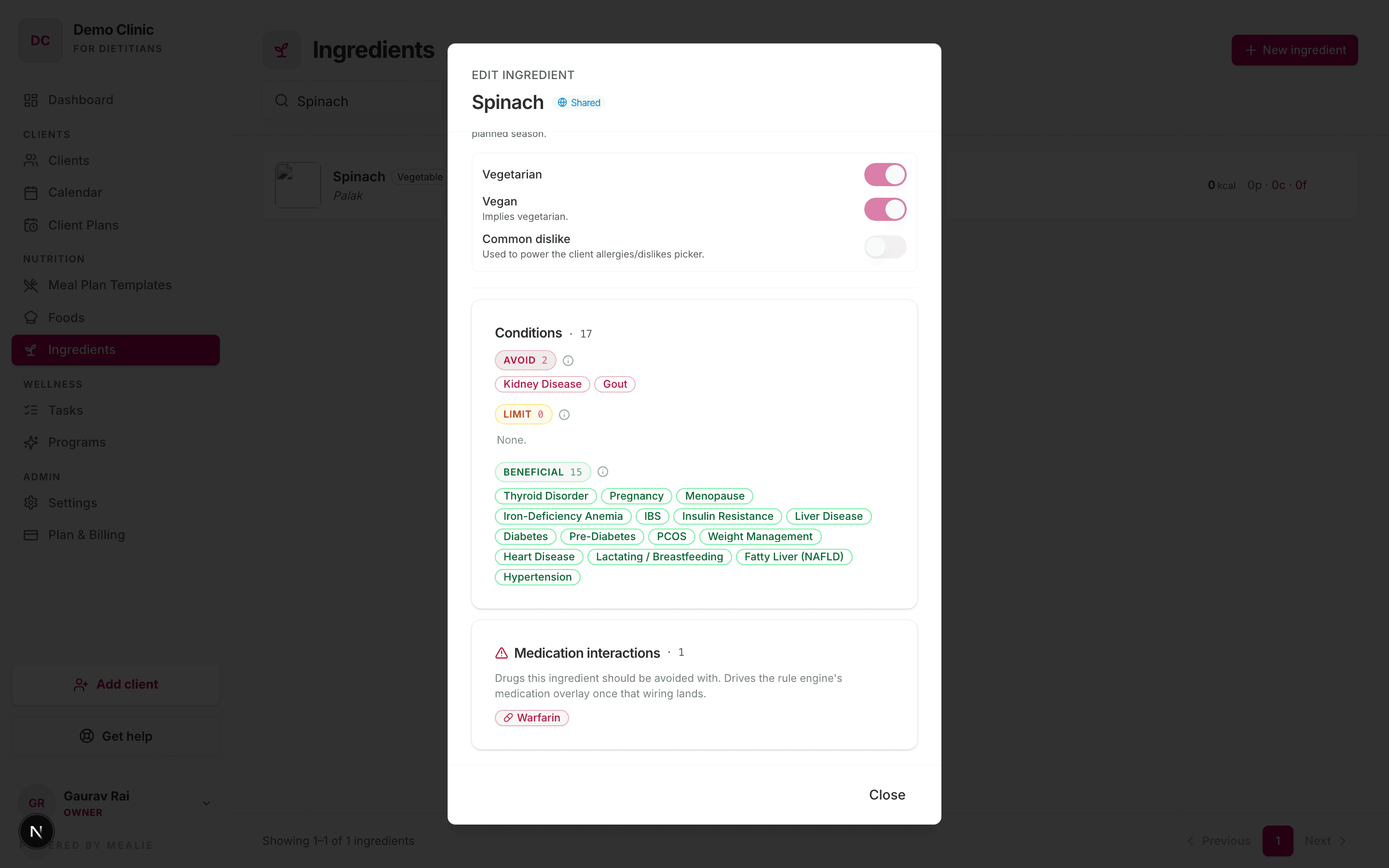Click the Iron-Deficiency Anemia tag

(562, 516)
